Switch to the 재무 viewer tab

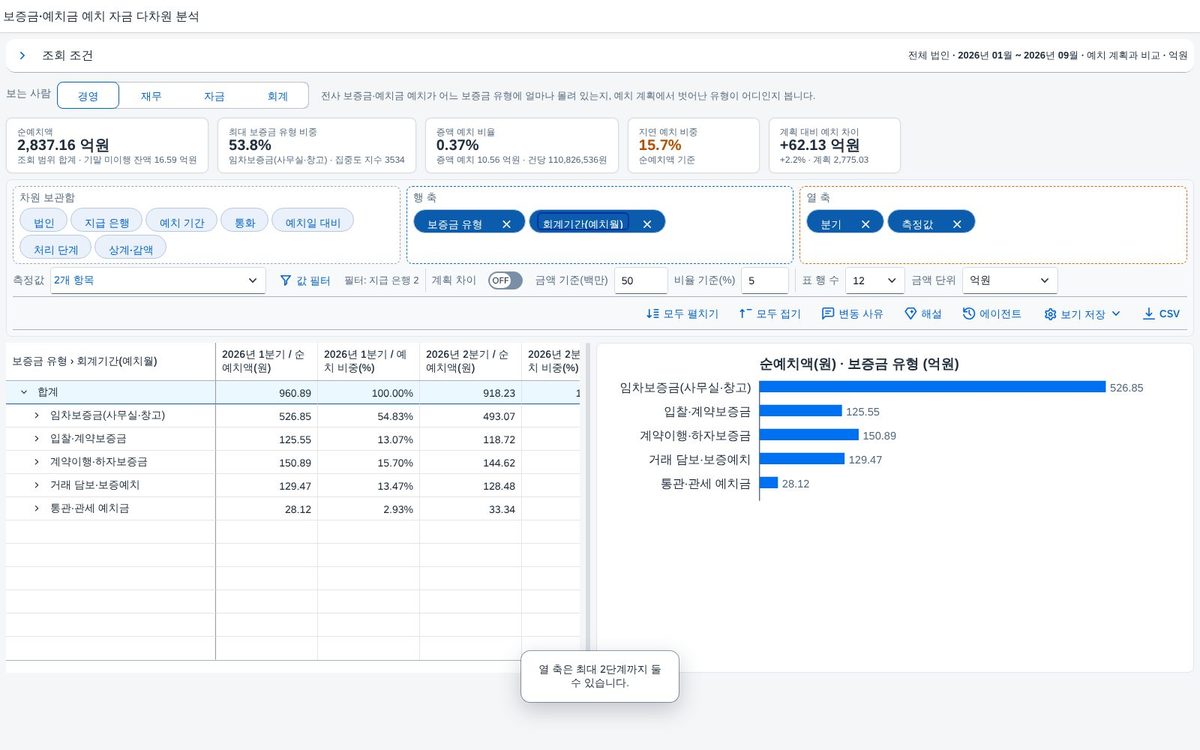pyautogui.click(x=151, y=96)
